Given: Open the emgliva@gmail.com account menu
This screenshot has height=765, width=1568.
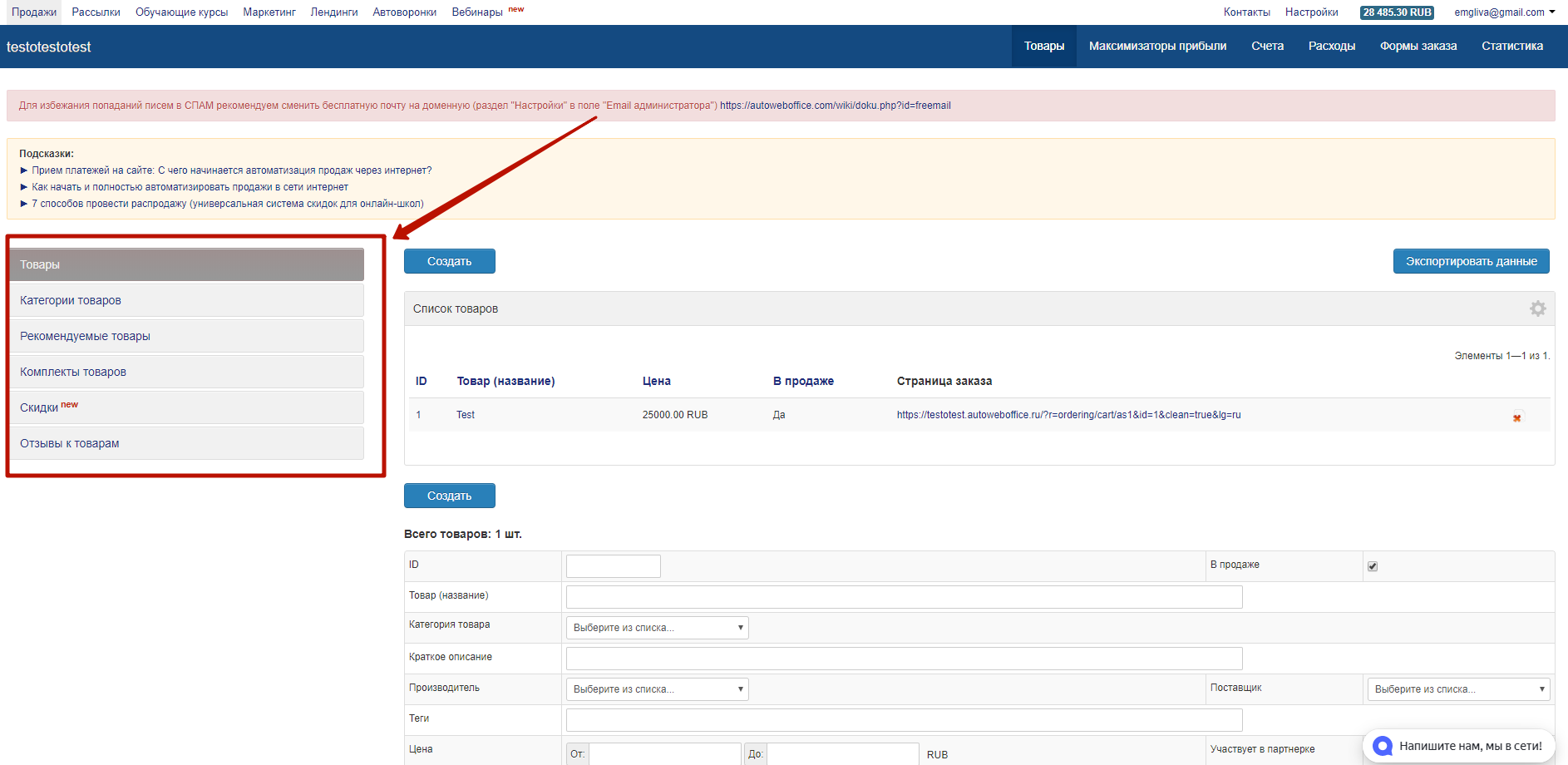Looking at the screenshot, I should [x=1504, y=12].
